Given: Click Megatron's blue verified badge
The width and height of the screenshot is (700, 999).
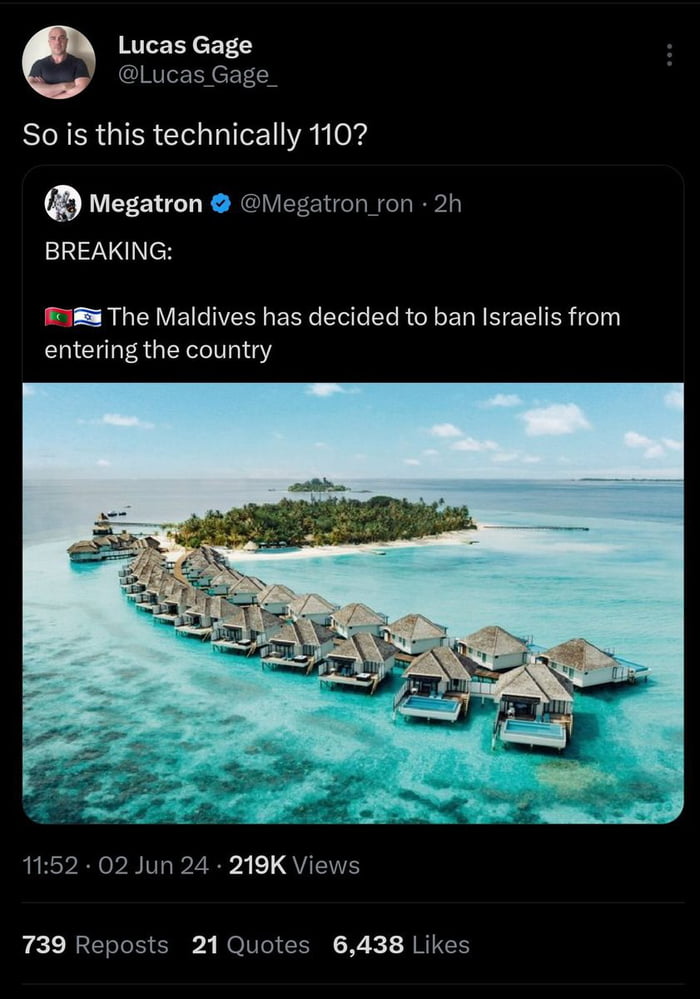Looking at the screenshot, I should pyautogui.click(x=221, y=204).
